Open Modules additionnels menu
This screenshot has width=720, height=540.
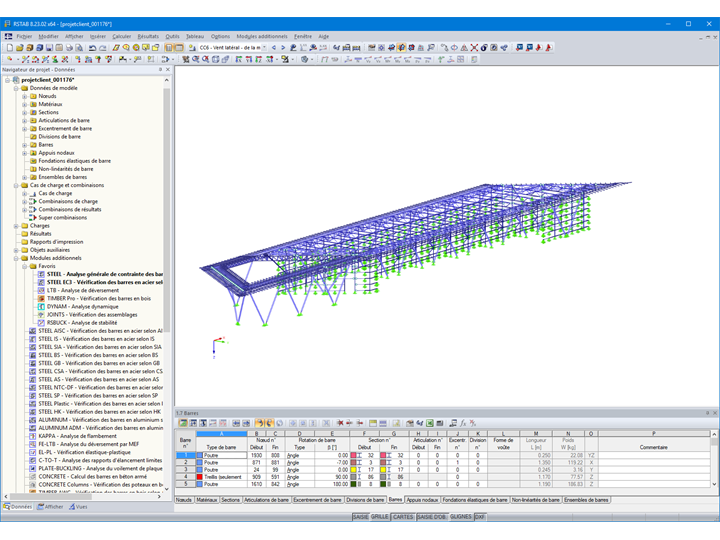(262, 36)
